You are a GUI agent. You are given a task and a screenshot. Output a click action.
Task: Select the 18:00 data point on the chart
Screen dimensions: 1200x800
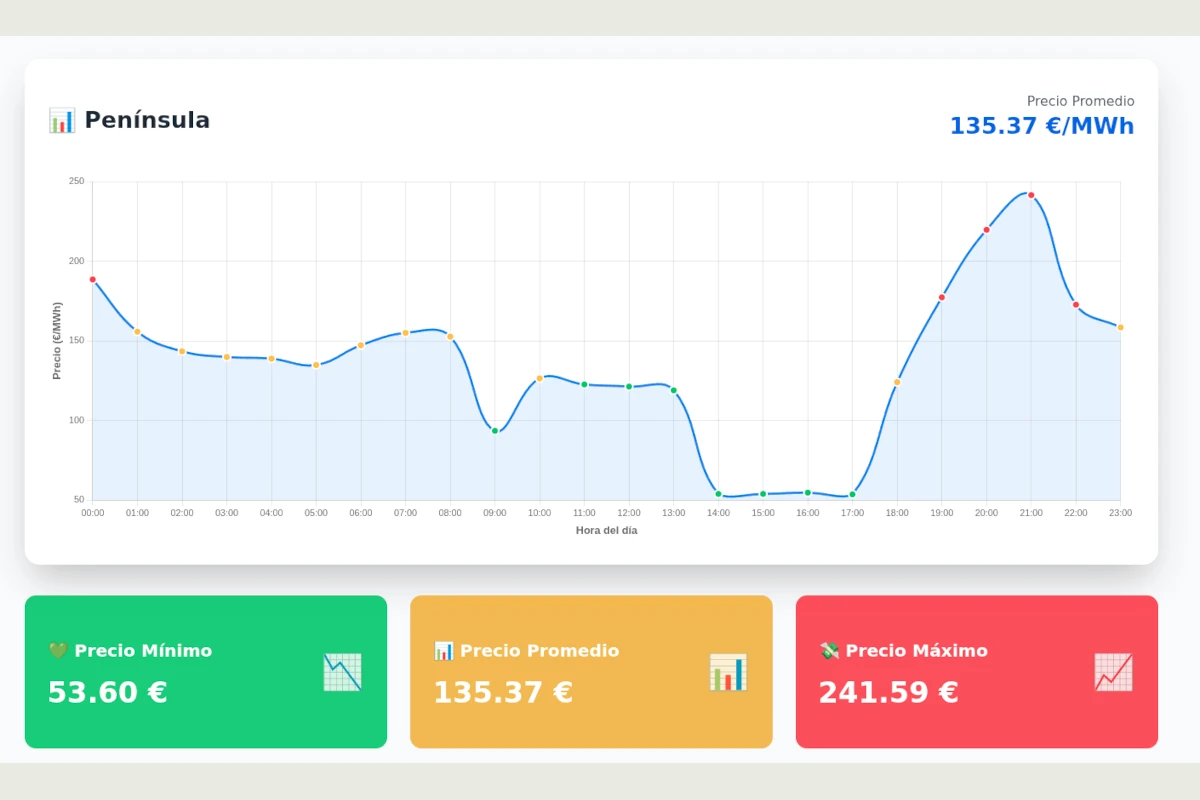897,382
